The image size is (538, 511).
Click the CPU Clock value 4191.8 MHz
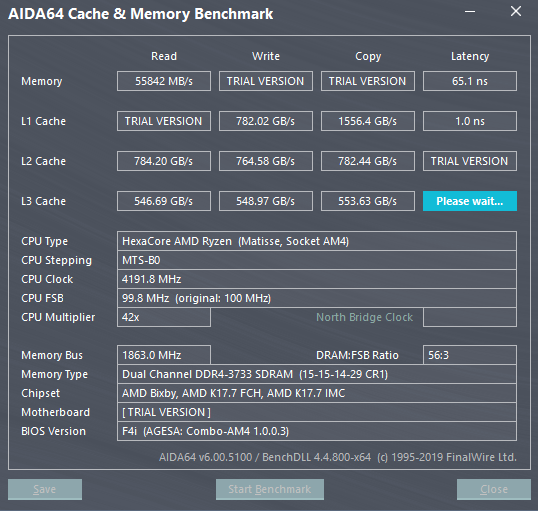point(317,279)
